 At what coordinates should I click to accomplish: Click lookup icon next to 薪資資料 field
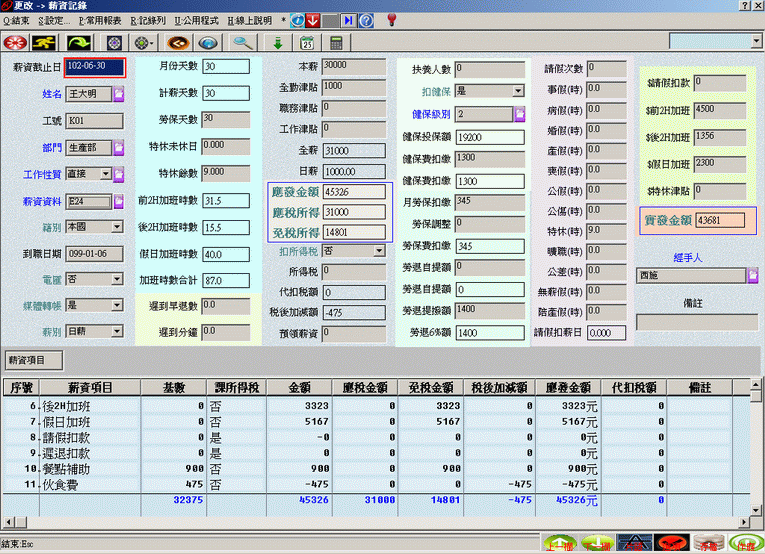(119, 201)
